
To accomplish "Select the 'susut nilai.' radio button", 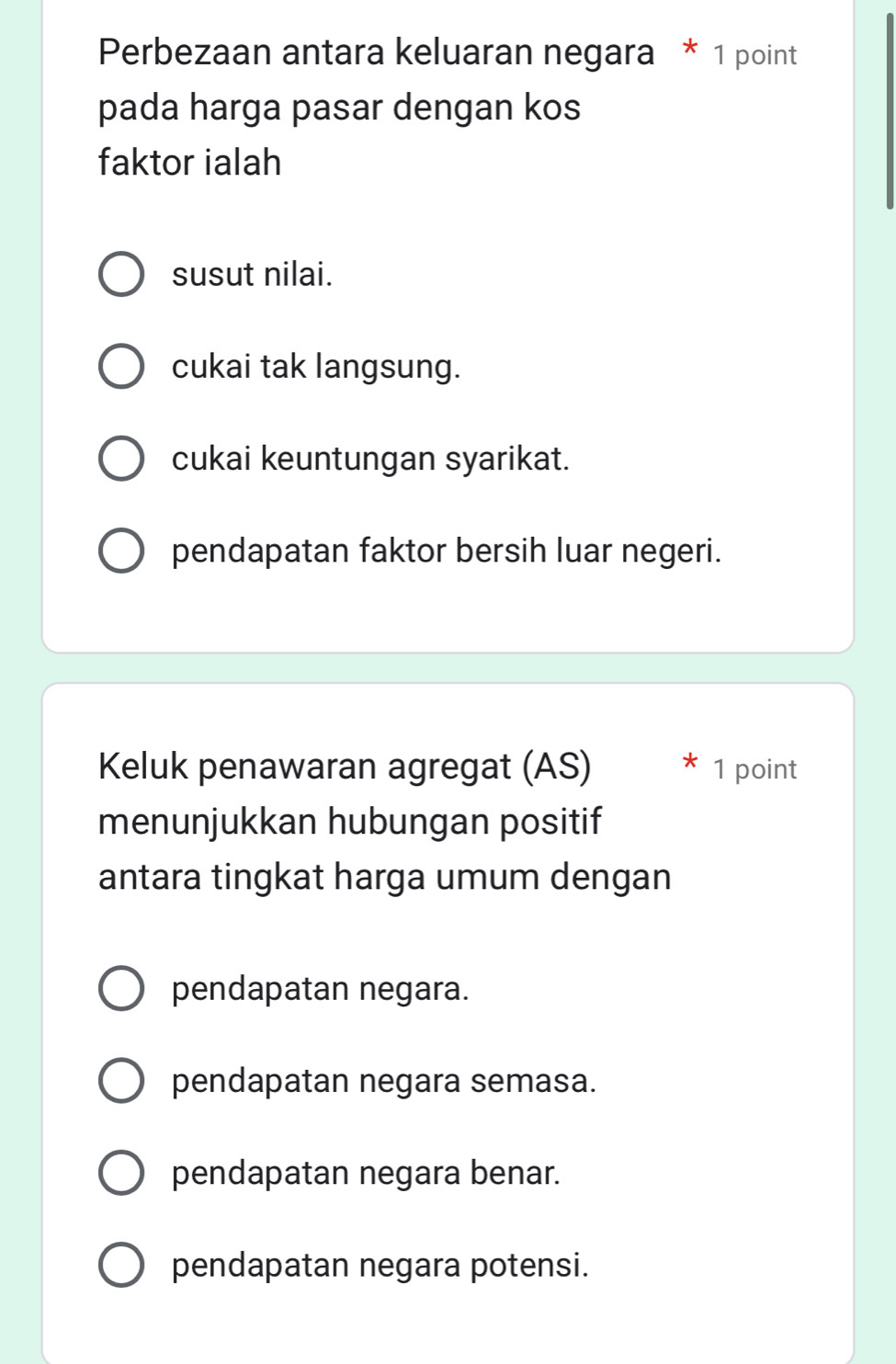I will click(x=120, y=275).
